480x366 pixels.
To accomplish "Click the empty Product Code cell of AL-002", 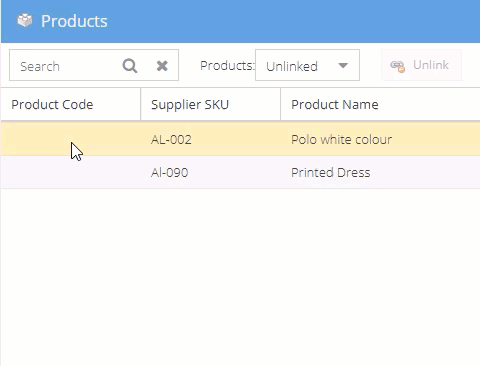I will pos(71,139).
